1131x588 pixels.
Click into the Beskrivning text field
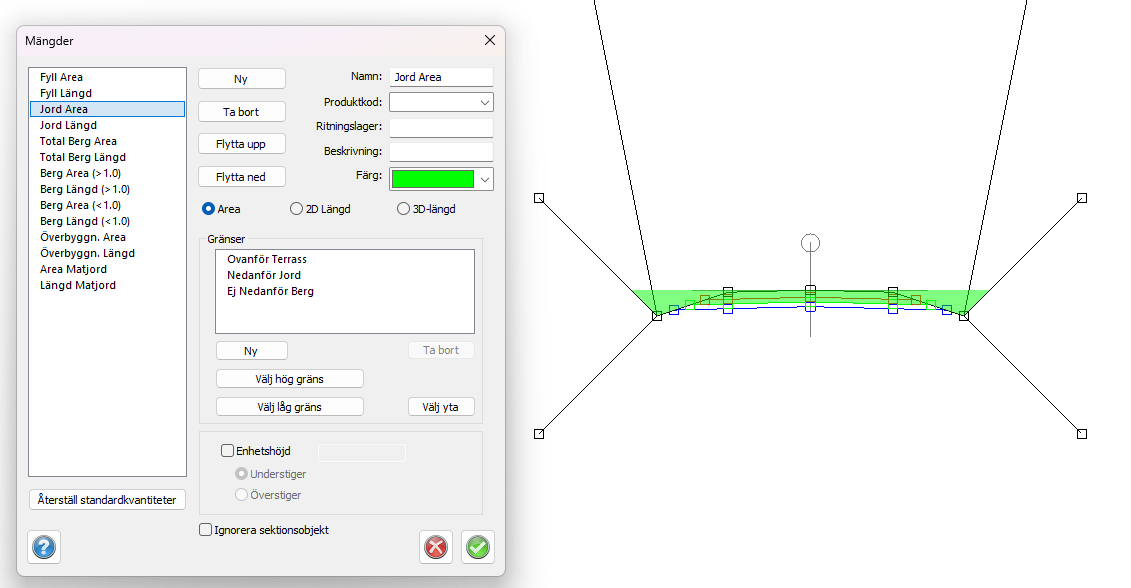click(x=441, y=152)
